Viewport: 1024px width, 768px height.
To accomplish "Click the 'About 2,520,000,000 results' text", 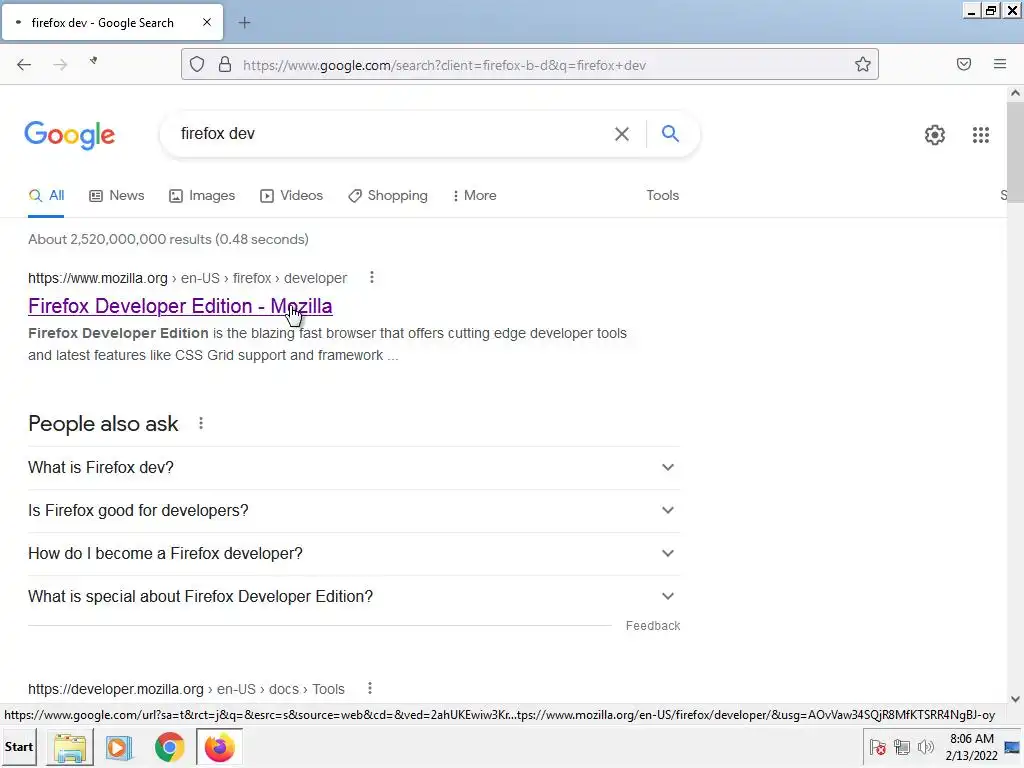I will coord(168,239).
